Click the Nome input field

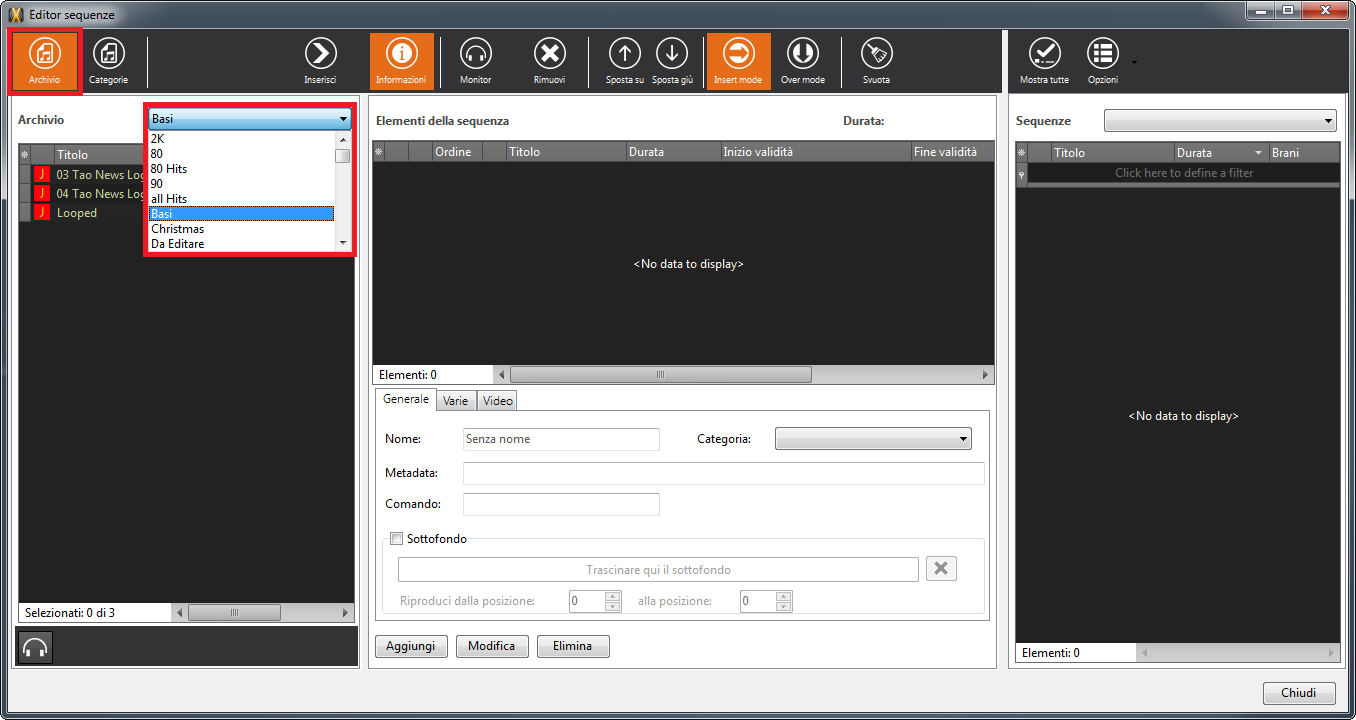(x=561, y=439)
